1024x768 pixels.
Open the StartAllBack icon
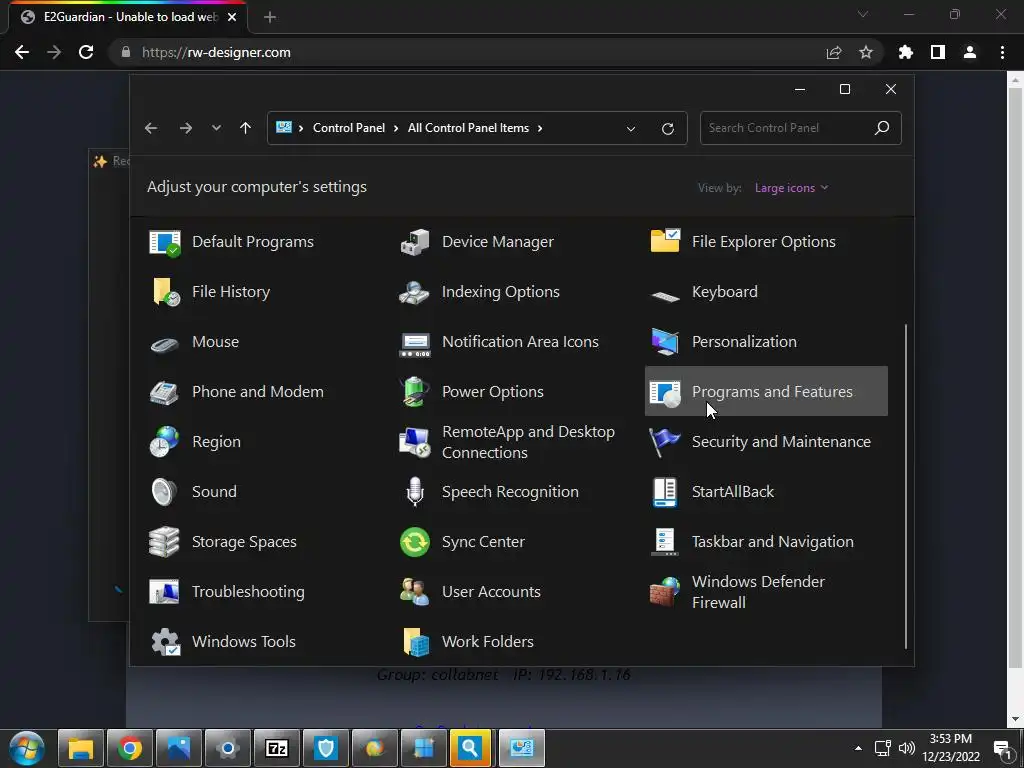coord(665,492)
